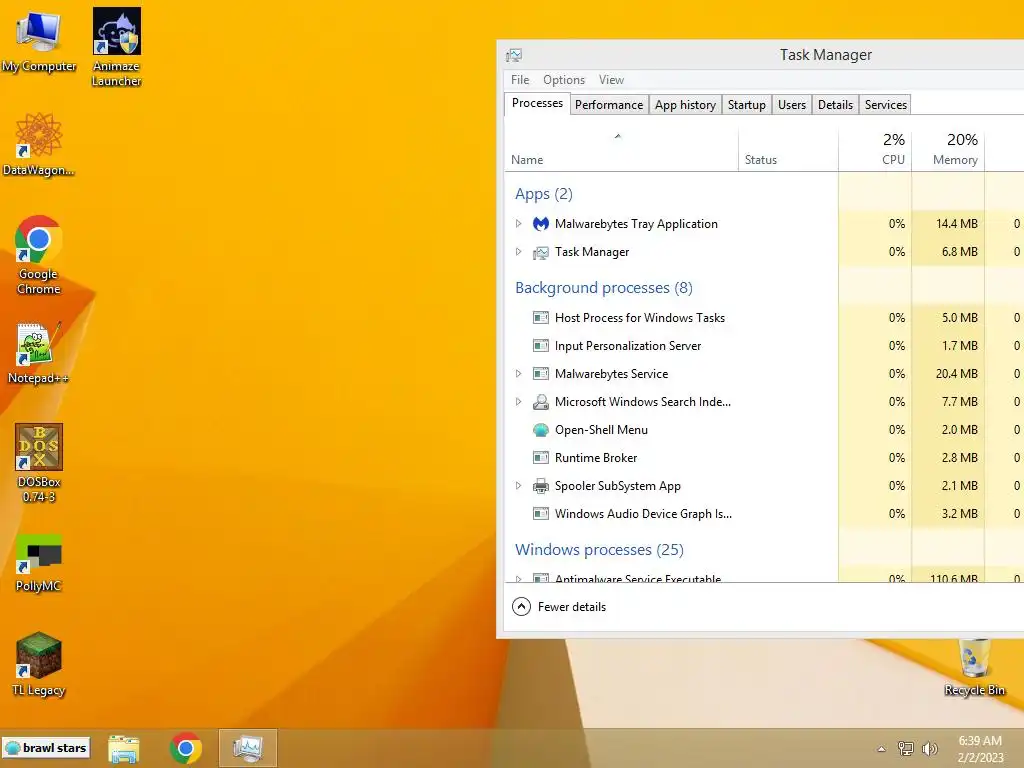
Task: Open File Explorer from the taskbar
Action: click(x=123, y=748)
